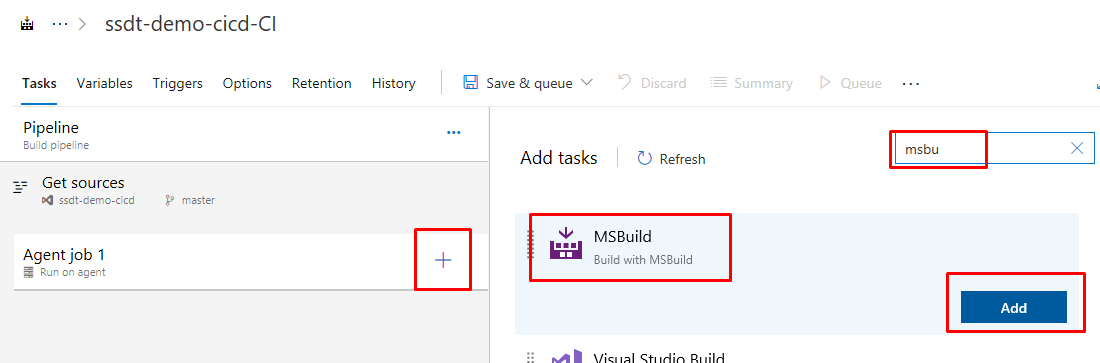The image size is (1100, 363).
Task: Open the Pipeline more options menu
Action: pos(454,132)
